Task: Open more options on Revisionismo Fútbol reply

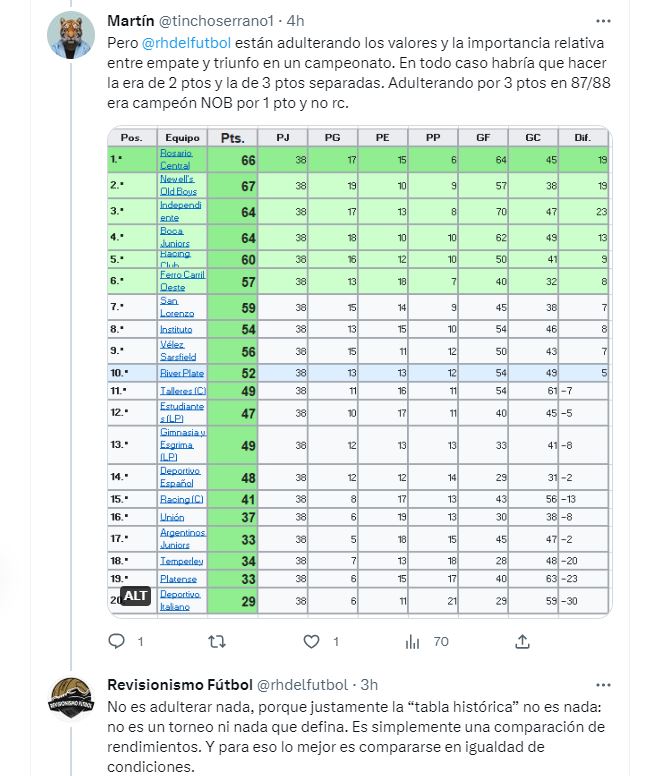Action: 603,685
